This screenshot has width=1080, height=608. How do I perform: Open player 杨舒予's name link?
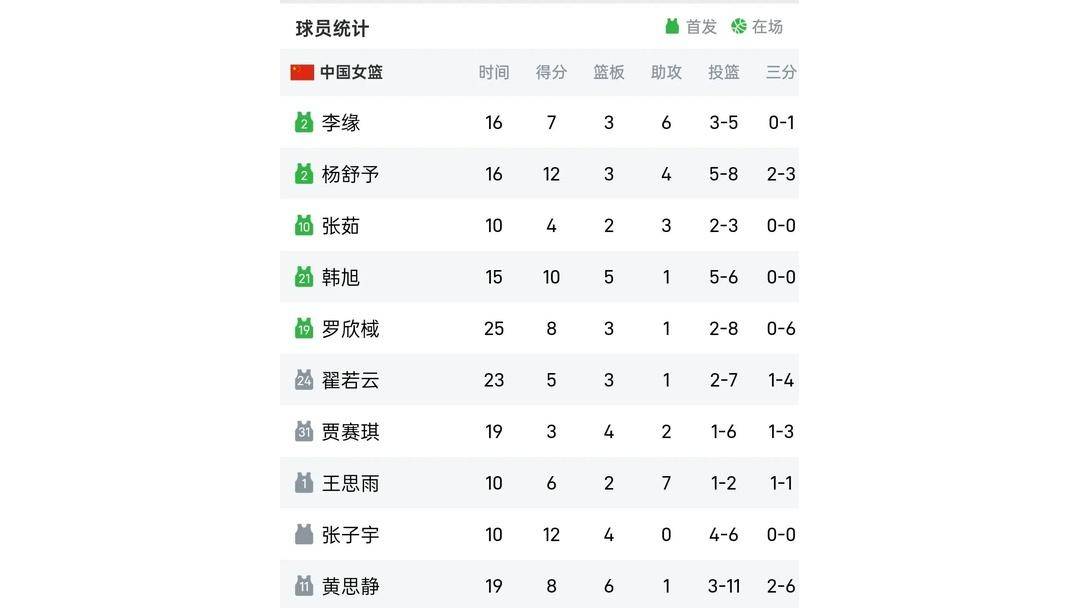click(351, 174)
